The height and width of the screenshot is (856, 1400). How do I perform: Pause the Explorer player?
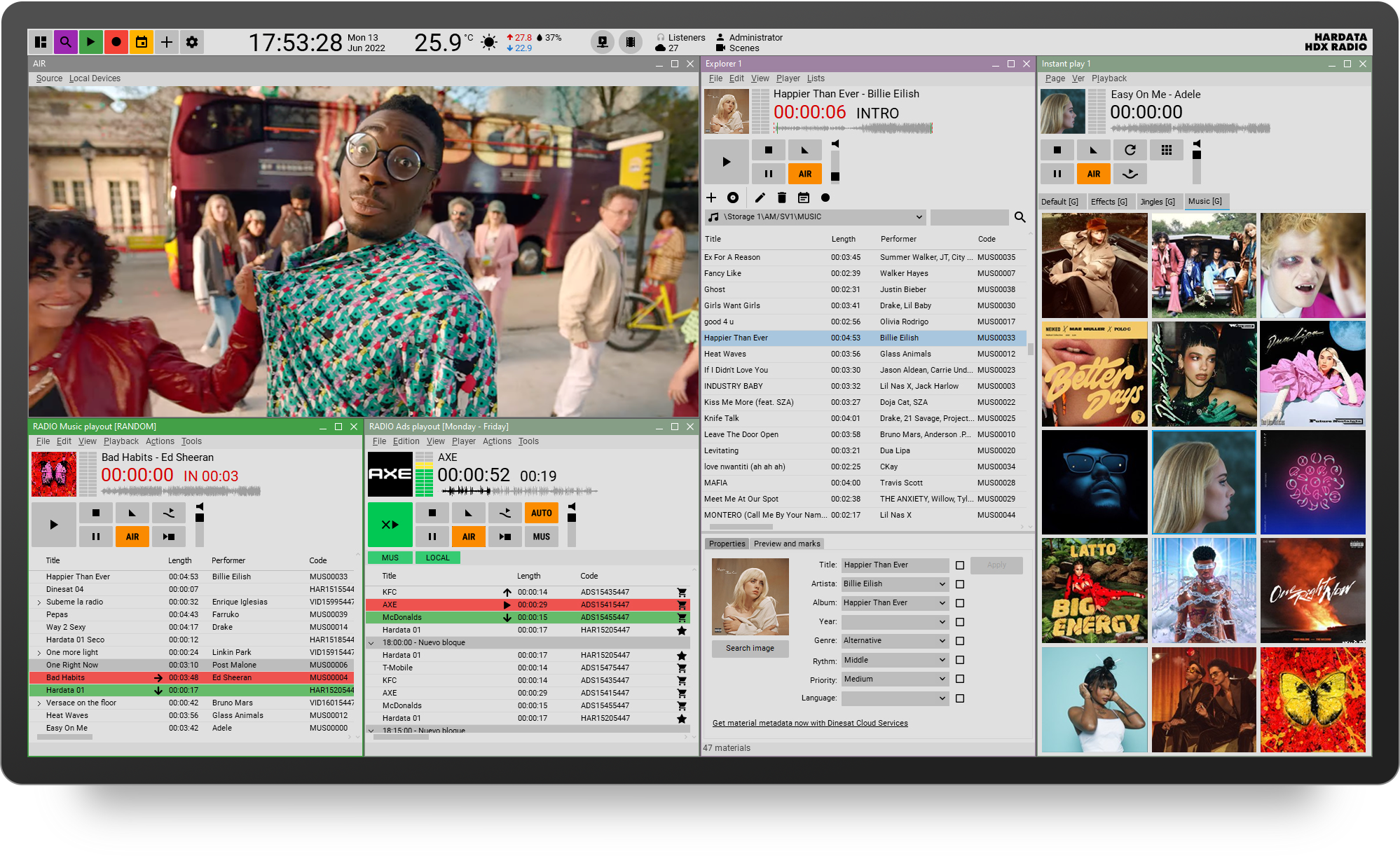tap(769, 174)
